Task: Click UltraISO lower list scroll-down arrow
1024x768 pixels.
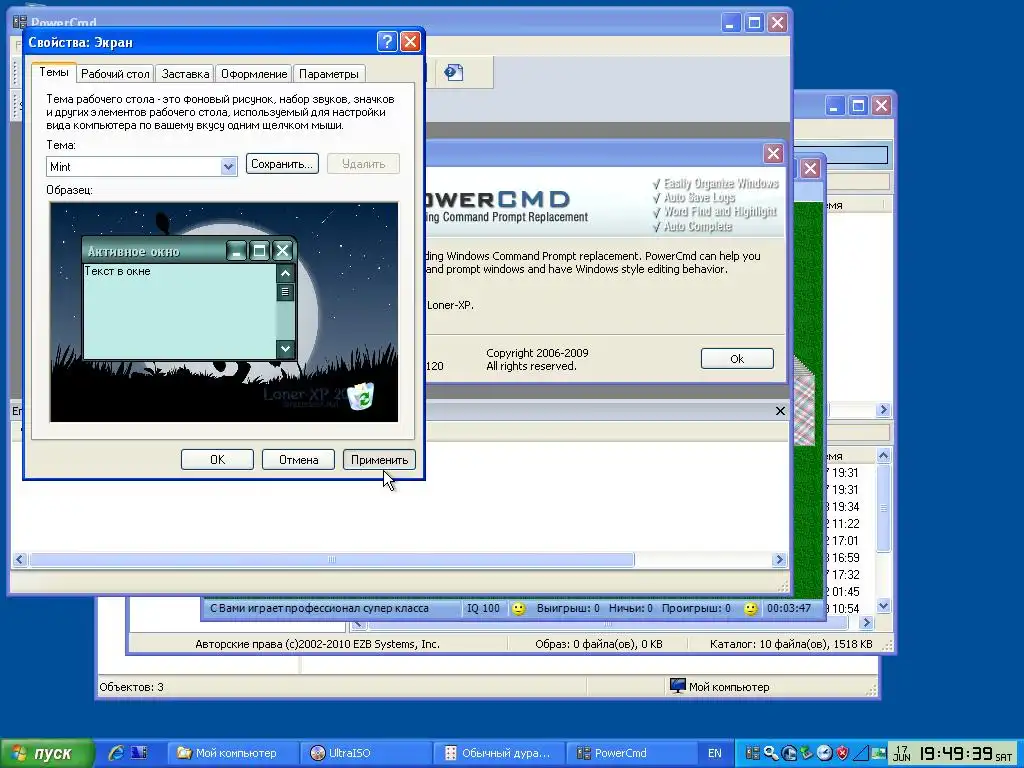Action: point(883,606)
